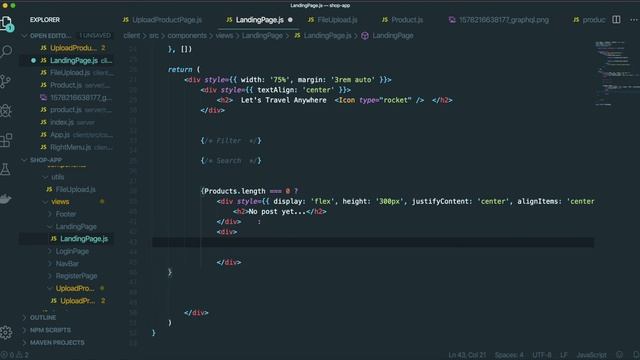The image size is (640, 360).
Task: Click the 'No post yet...' code line
Action: tap(280, 211)
